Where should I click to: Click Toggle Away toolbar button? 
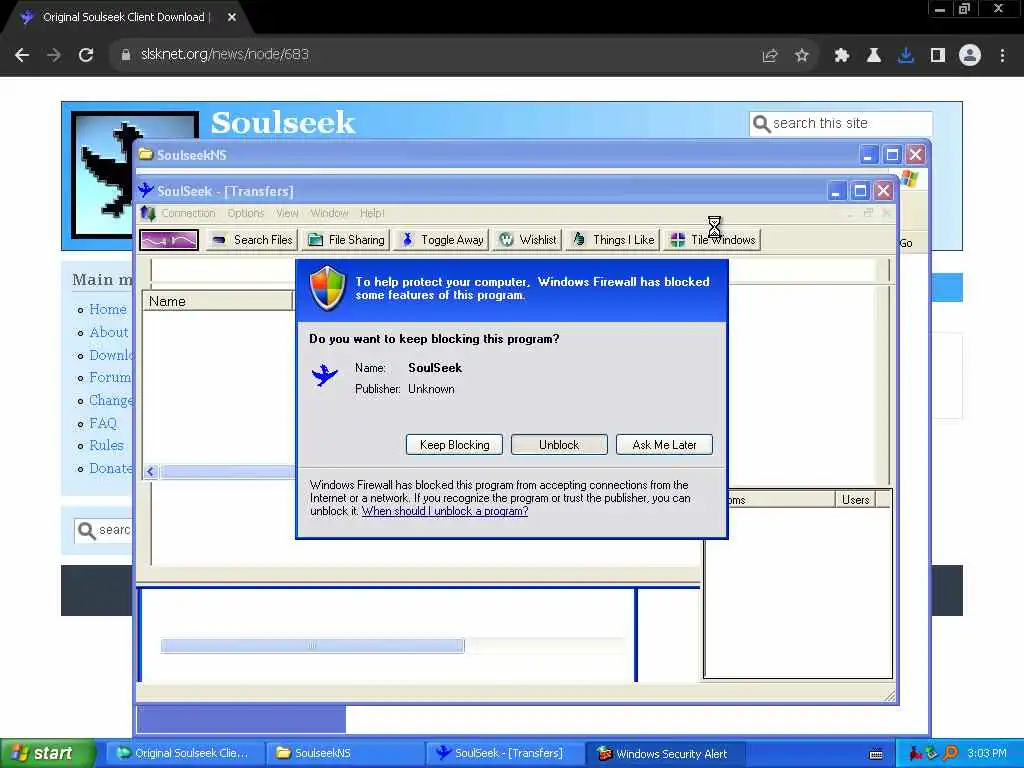(x=443, y=240)
